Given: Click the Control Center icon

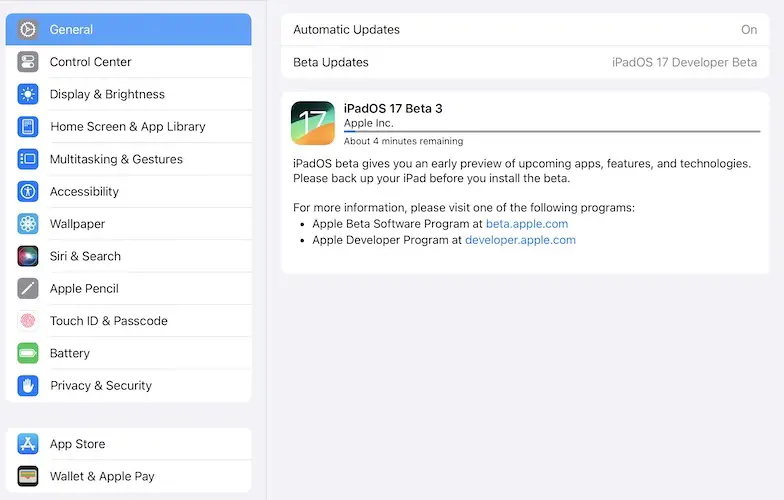Looking at the screenshot, I should (28, 62).
